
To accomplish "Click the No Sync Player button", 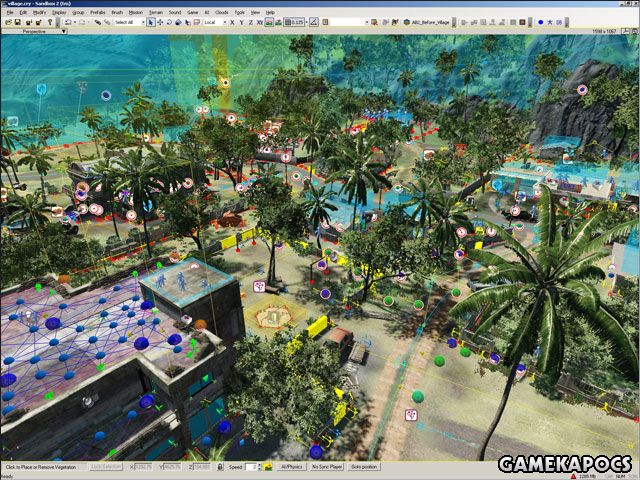I will [327, 467].
